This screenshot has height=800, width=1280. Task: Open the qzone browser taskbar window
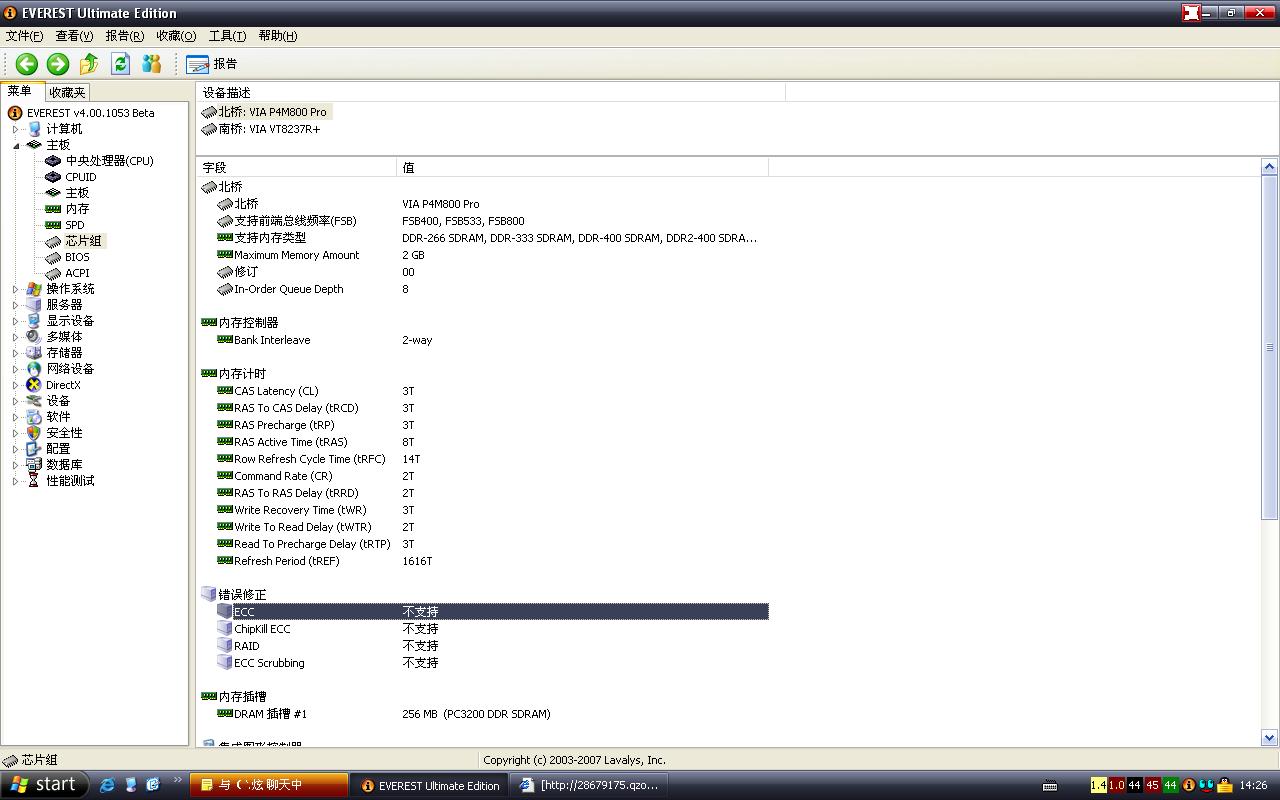590,785
